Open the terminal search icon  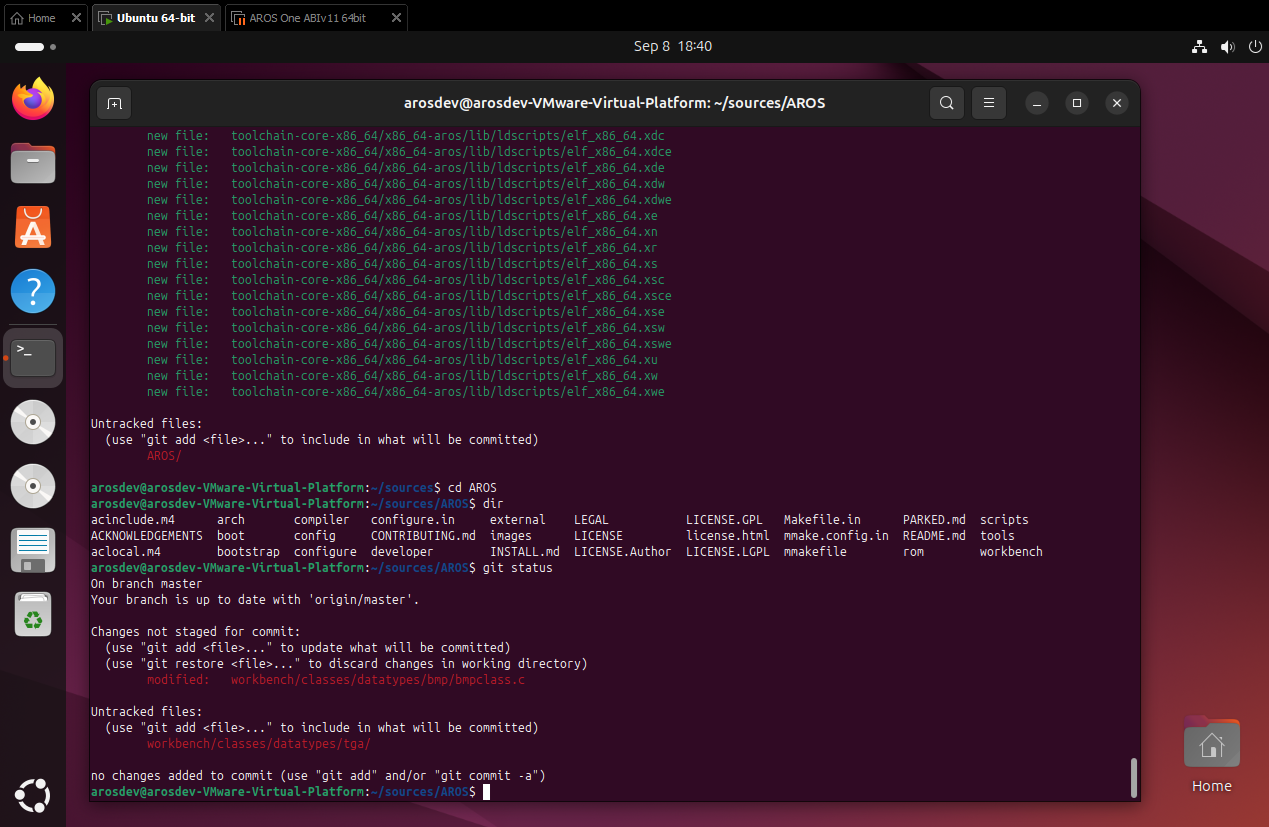click(x=946, y=103)
